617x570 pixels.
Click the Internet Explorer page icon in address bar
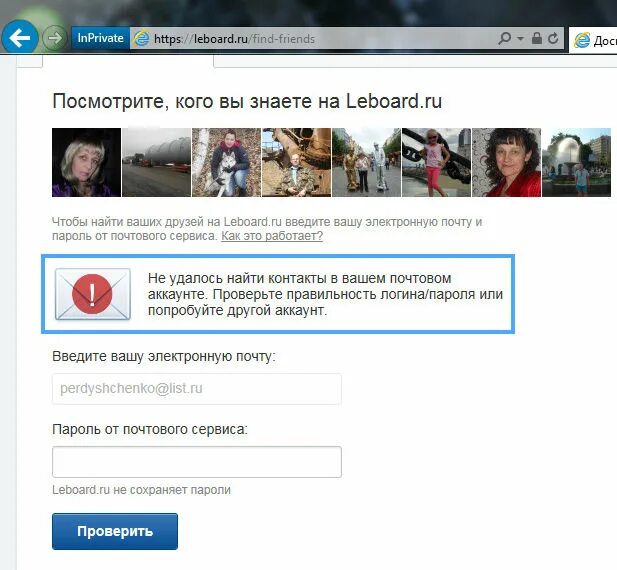click(141, 39)
